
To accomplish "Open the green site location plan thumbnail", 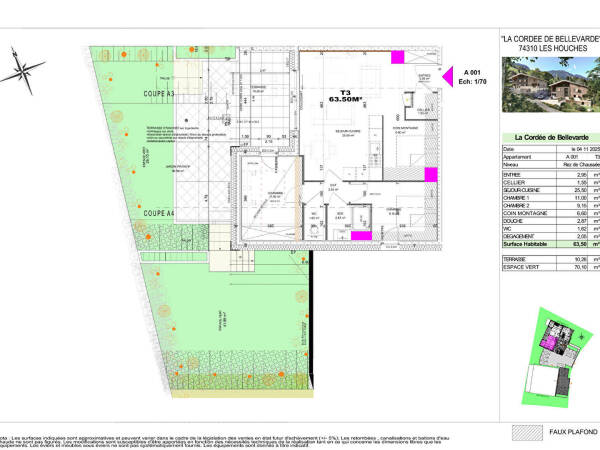I will click(557, 357).
